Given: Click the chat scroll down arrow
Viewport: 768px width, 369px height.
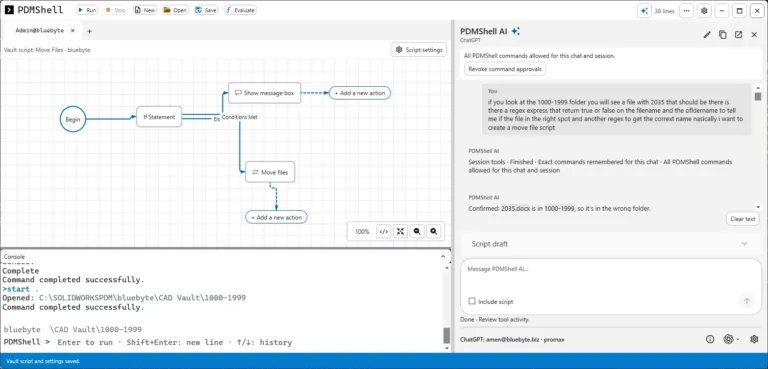Looking at the screenshot, I should click(758, 208).
